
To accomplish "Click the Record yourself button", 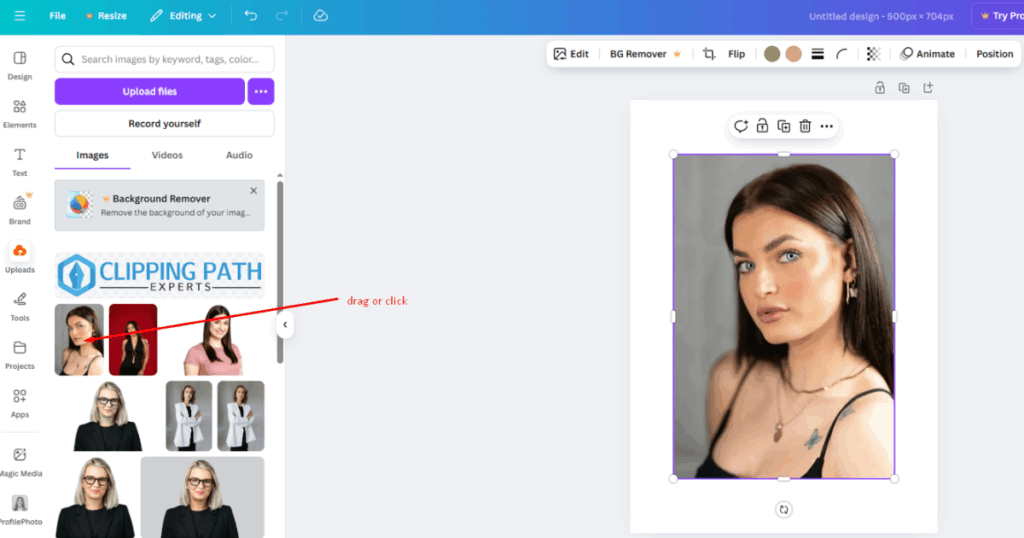I will 165,123.
